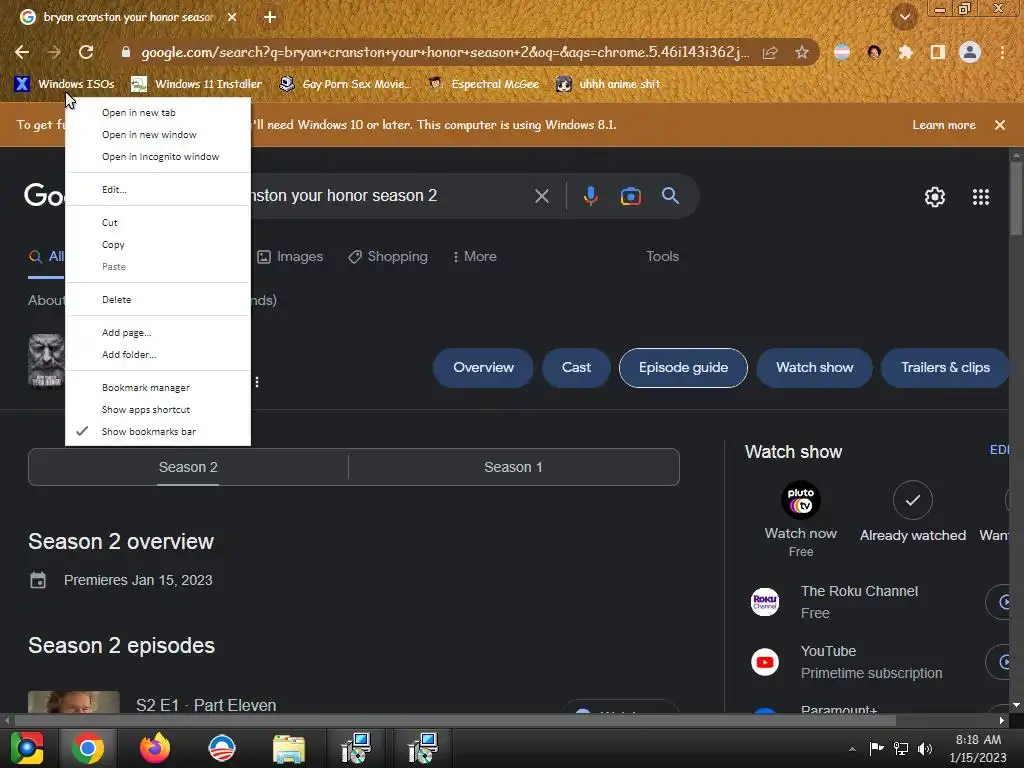Close the bryan cranston search tab
Screen dimensions: 1024x768
[x=232, y=17]
